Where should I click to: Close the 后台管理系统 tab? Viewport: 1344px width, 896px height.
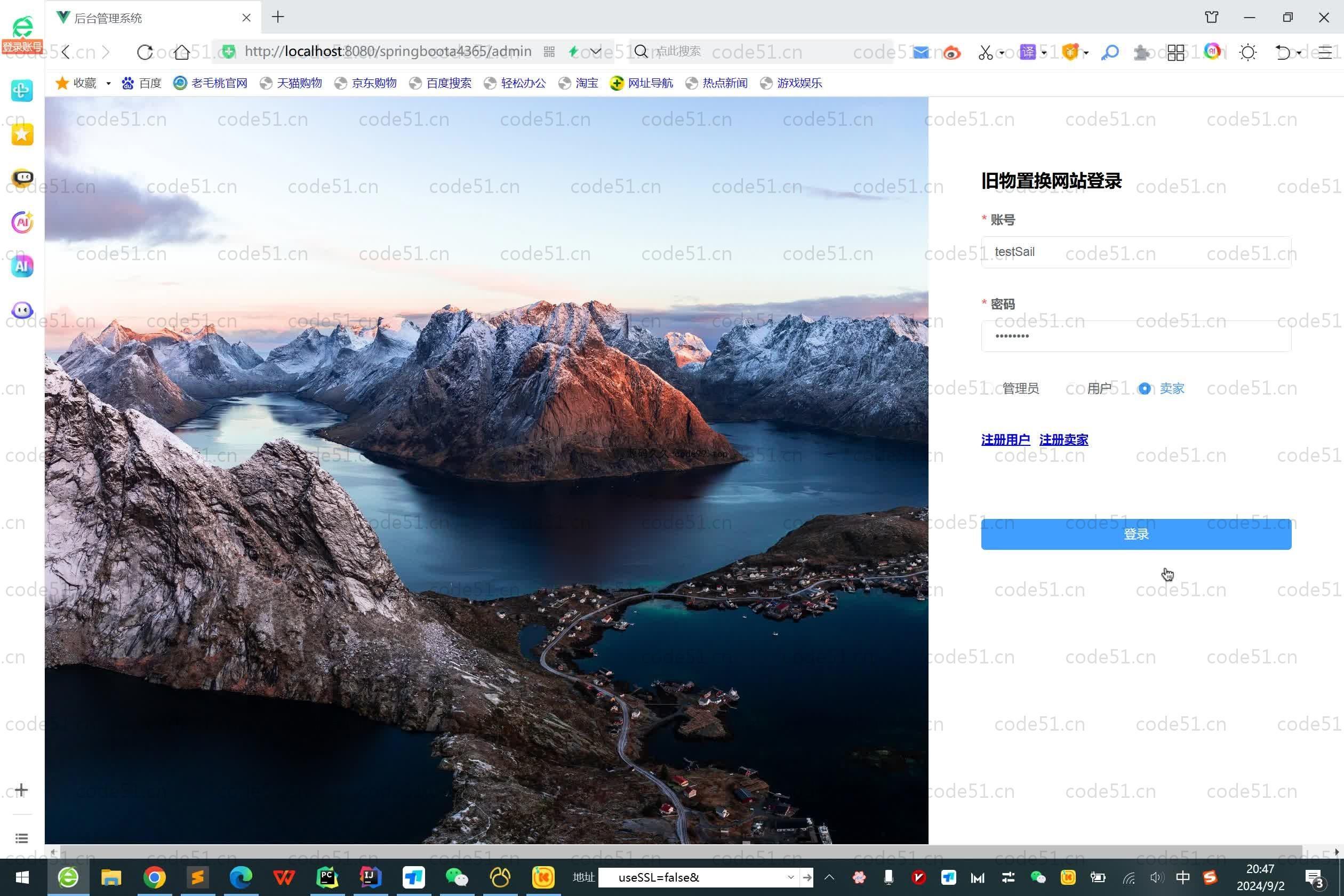click(x=246, y=18)
